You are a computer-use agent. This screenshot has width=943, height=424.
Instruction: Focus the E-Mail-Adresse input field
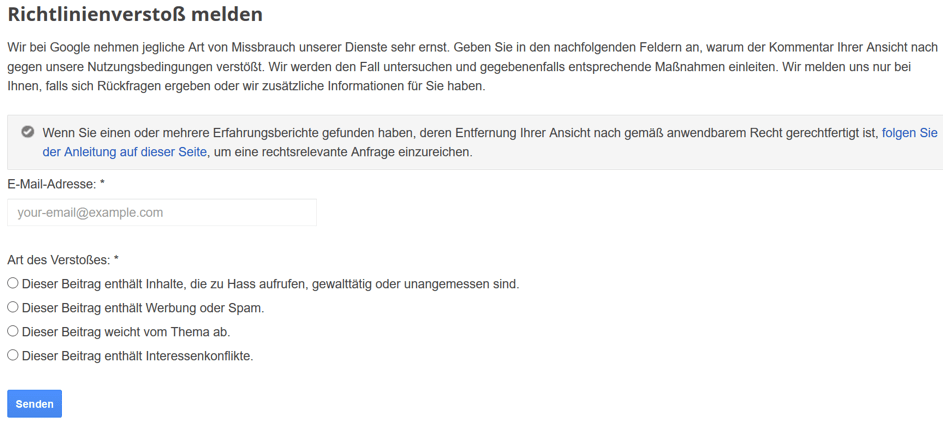click(x=162, y=212)
